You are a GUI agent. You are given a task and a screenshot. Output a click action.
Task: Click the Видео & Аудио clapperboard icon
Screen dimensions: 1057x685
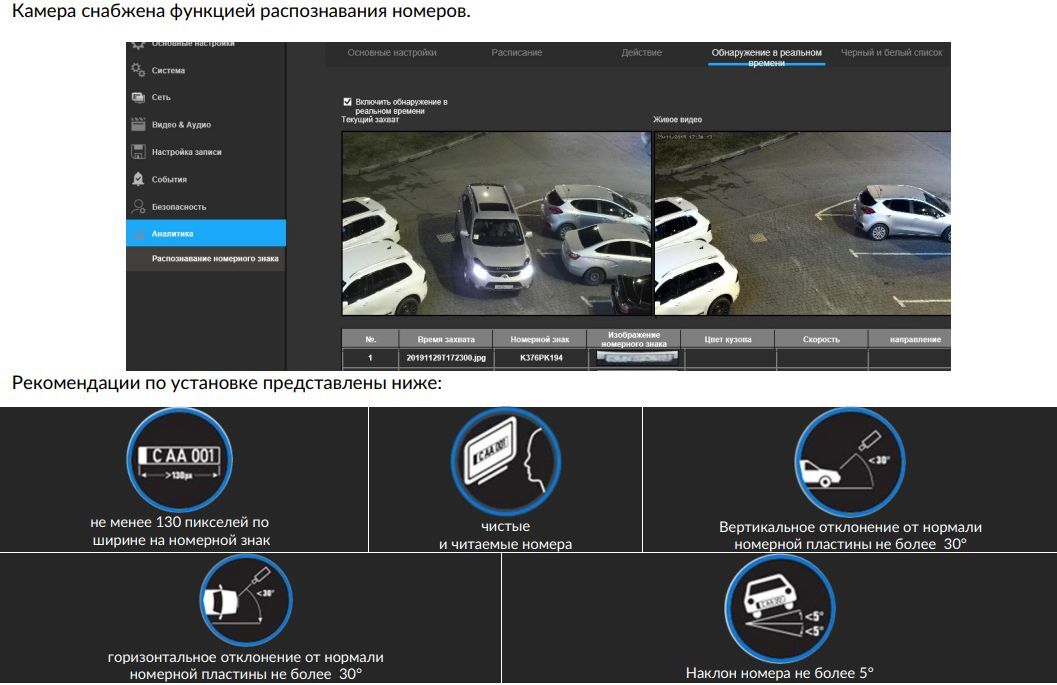tap(138, 124)
